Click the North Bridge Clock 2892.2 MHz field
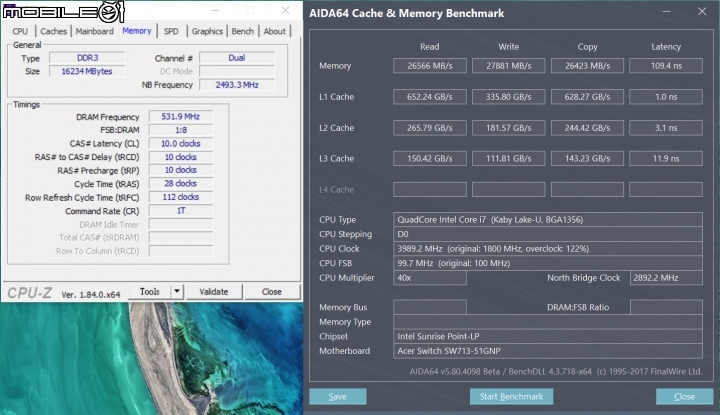Screen dimensions: 720x415 (x=666, y=278)
